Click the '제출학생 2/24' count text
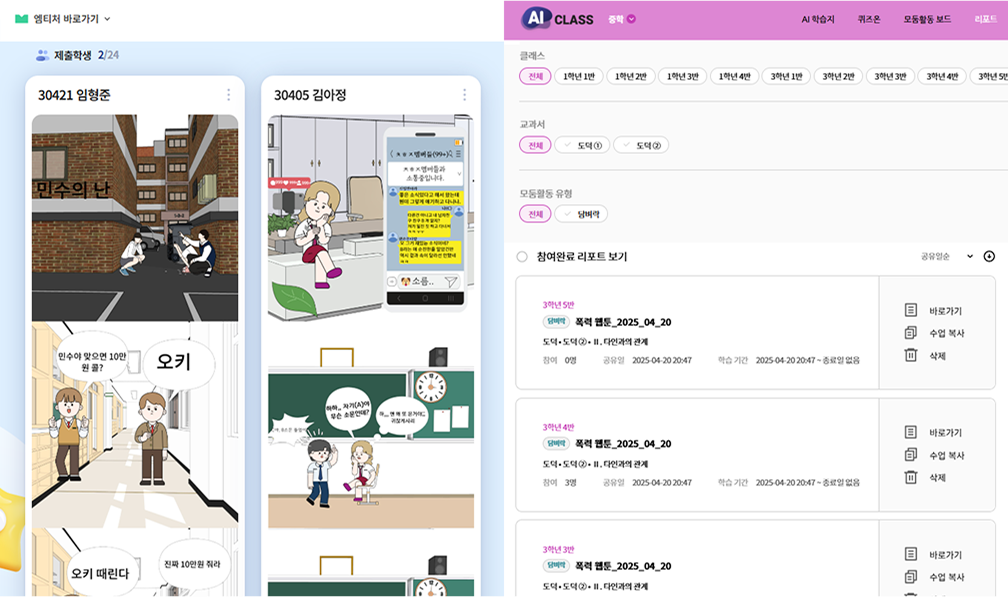This screenshot has width=1008, height=597. [x=86, y=55]
